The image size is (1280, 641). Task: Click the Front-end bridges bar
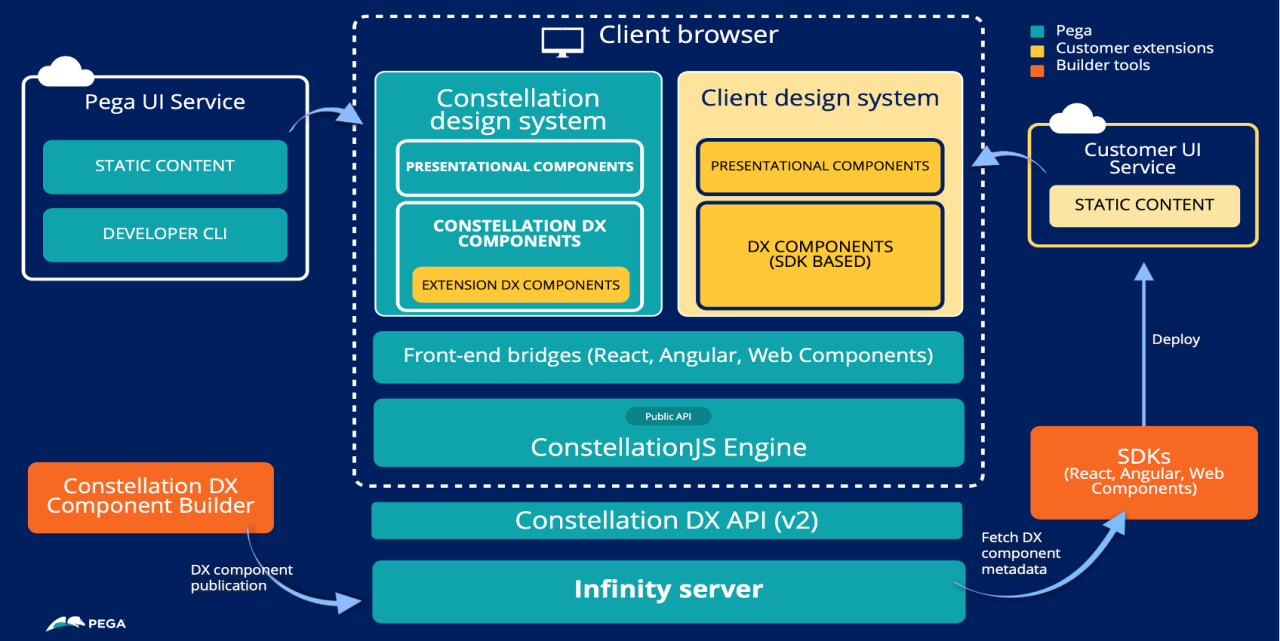[668, 356]
